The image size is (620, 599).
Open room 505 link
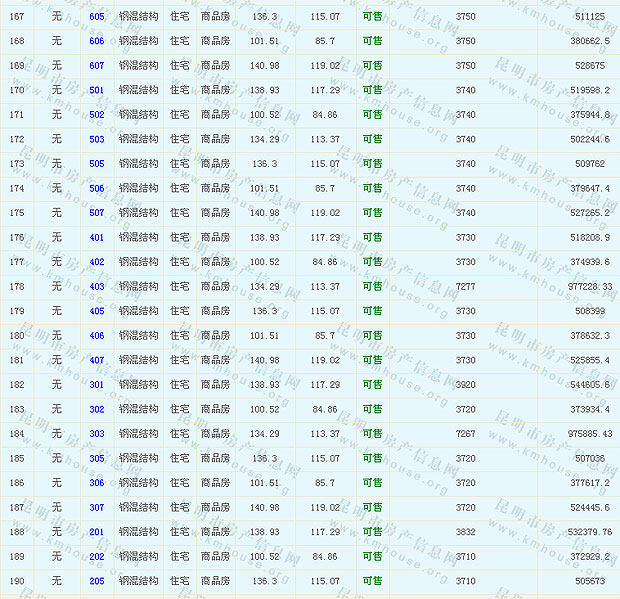(96, 164)
